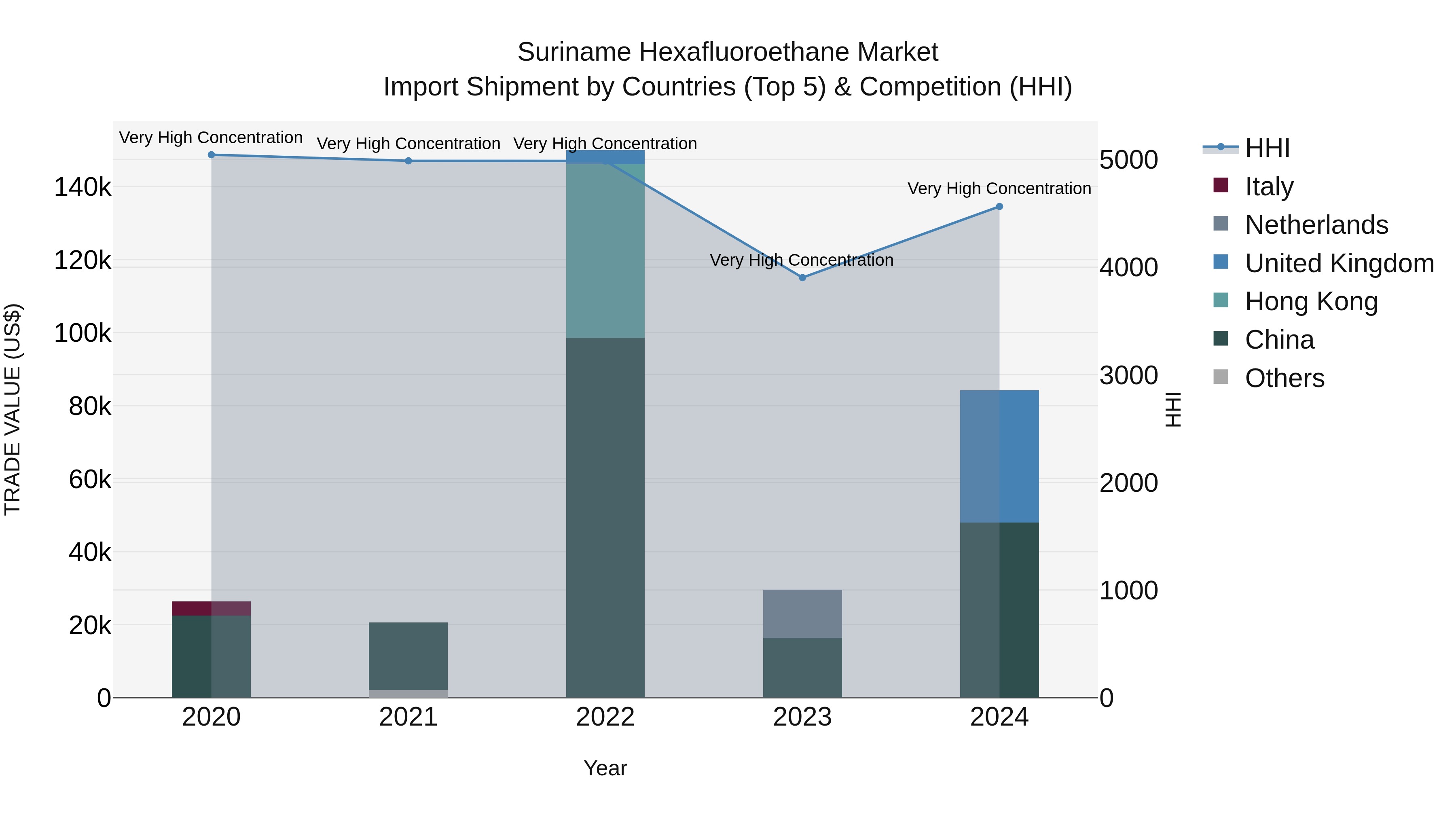Click the 4000 HHI axis tick label
This screenshot has height=819, width=1456.
(x=1129, y=267)
